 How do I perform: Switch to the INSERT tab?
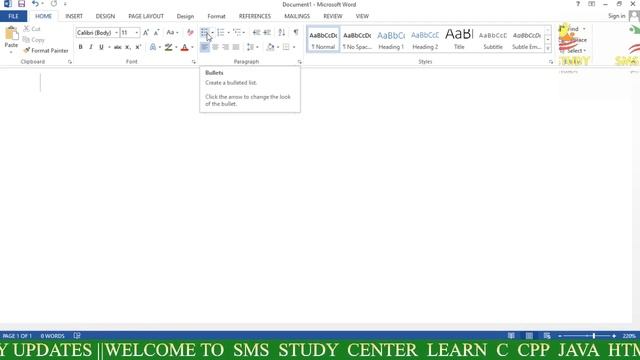74,16
